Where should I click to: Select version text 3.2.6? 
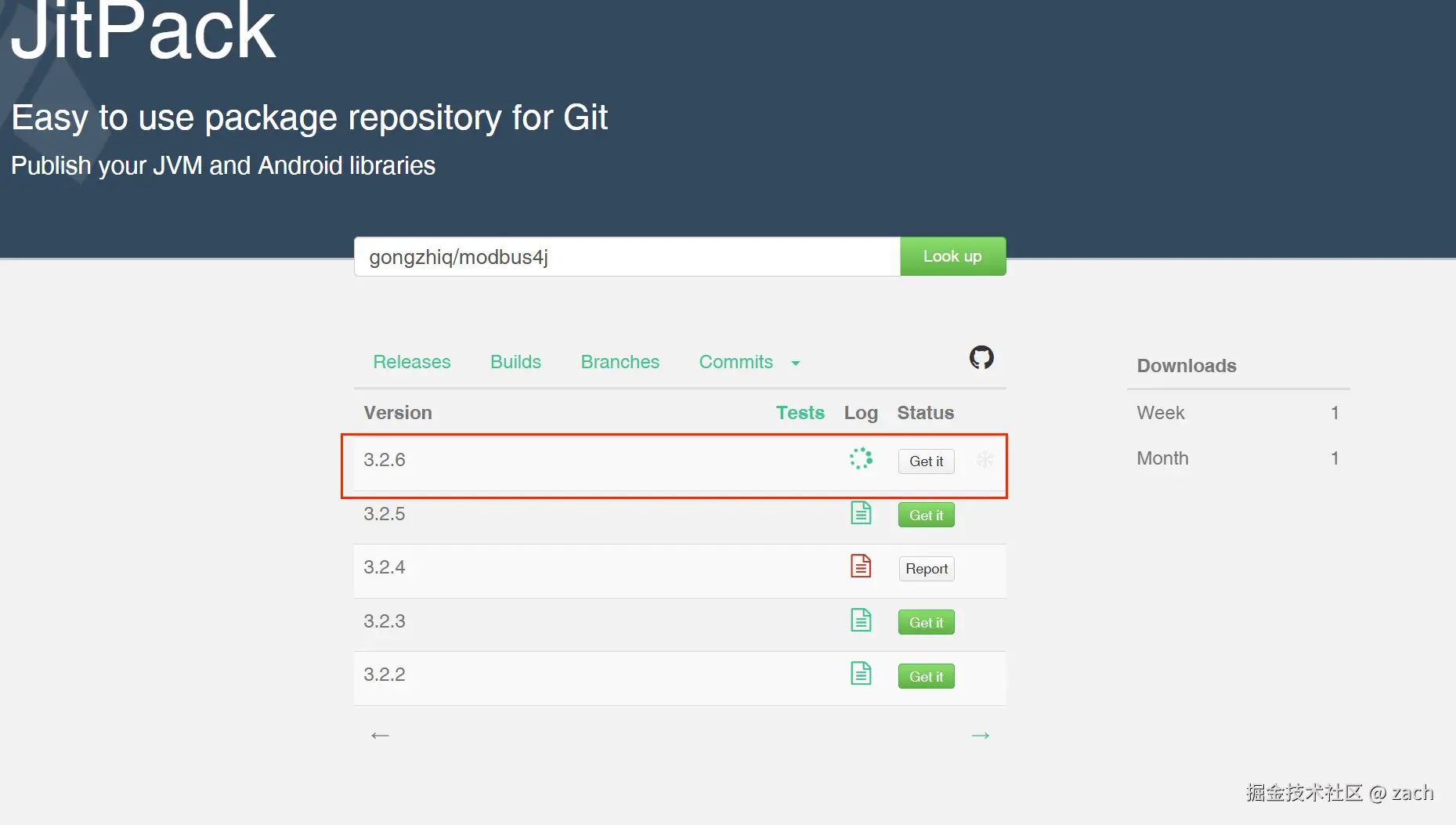tap(385, 460)
